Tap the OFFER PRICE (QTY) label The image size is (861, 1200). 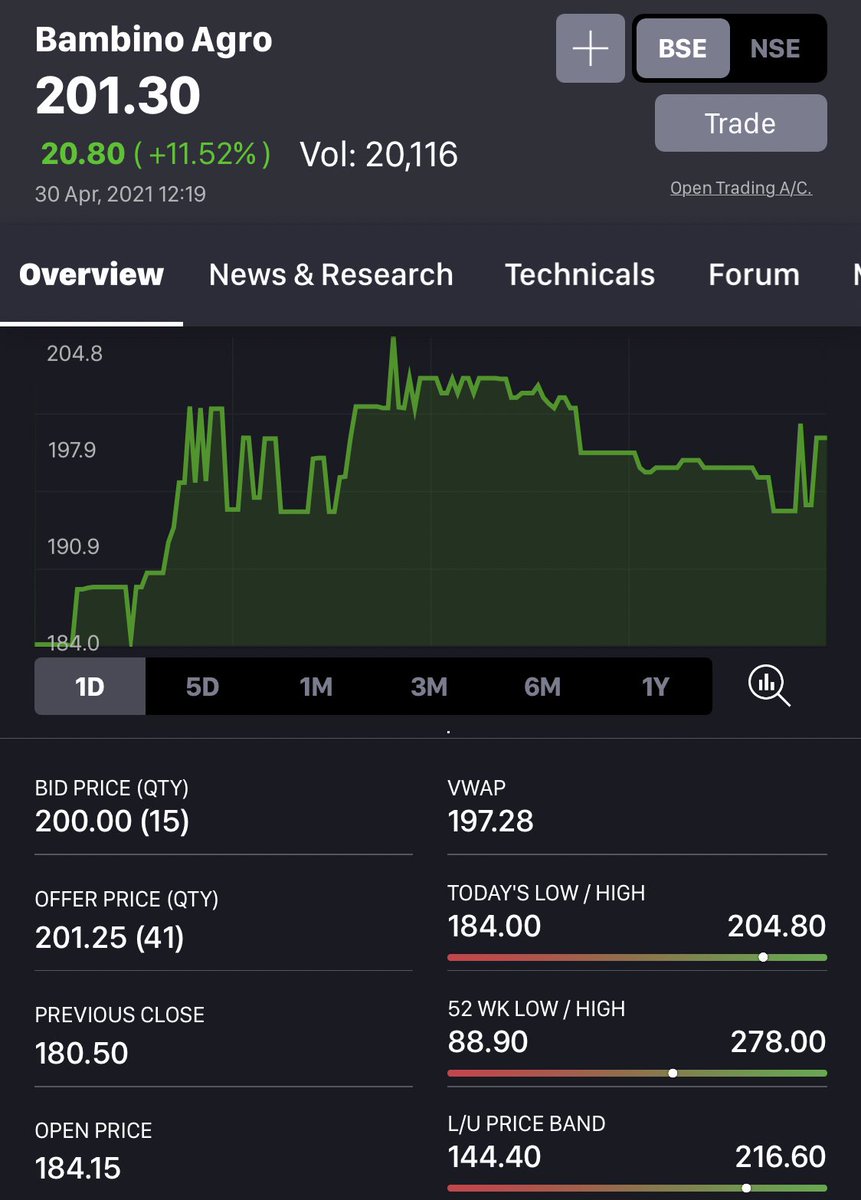127,899
